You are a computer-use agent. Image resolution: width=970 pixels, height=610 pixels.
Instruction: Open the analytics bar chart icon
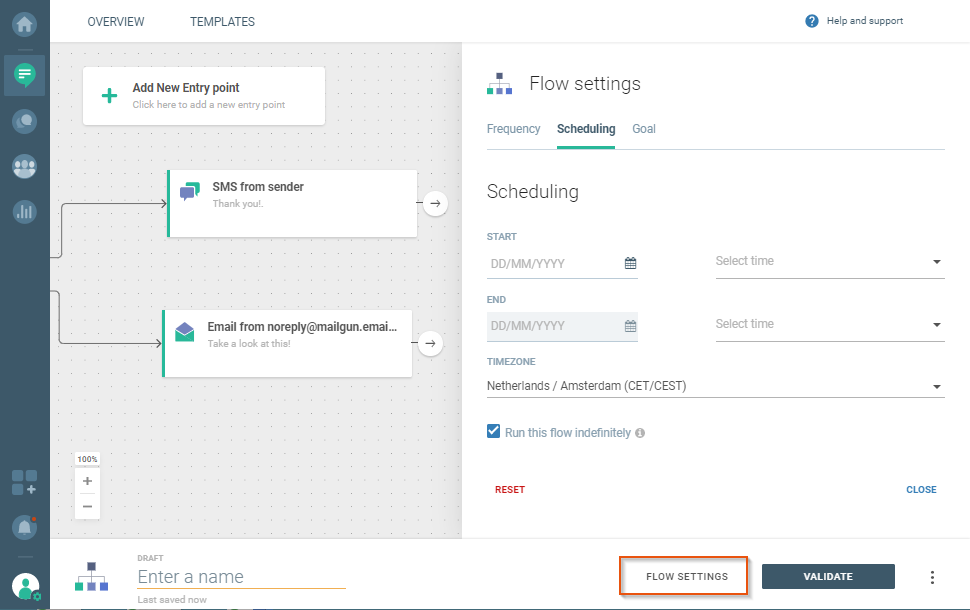(25, 212)
